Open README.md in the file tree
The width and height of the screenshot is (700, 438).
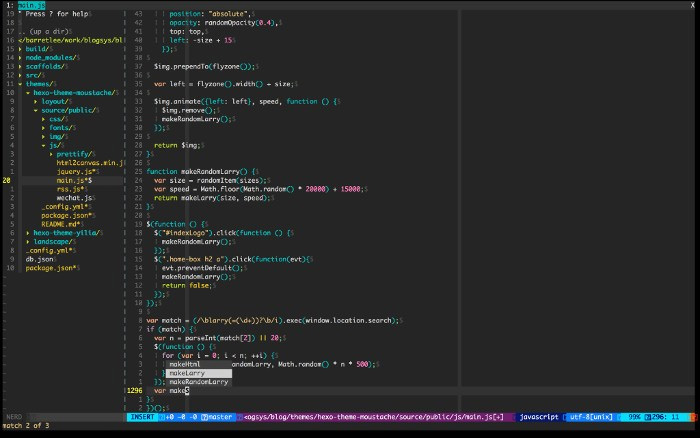60,224
